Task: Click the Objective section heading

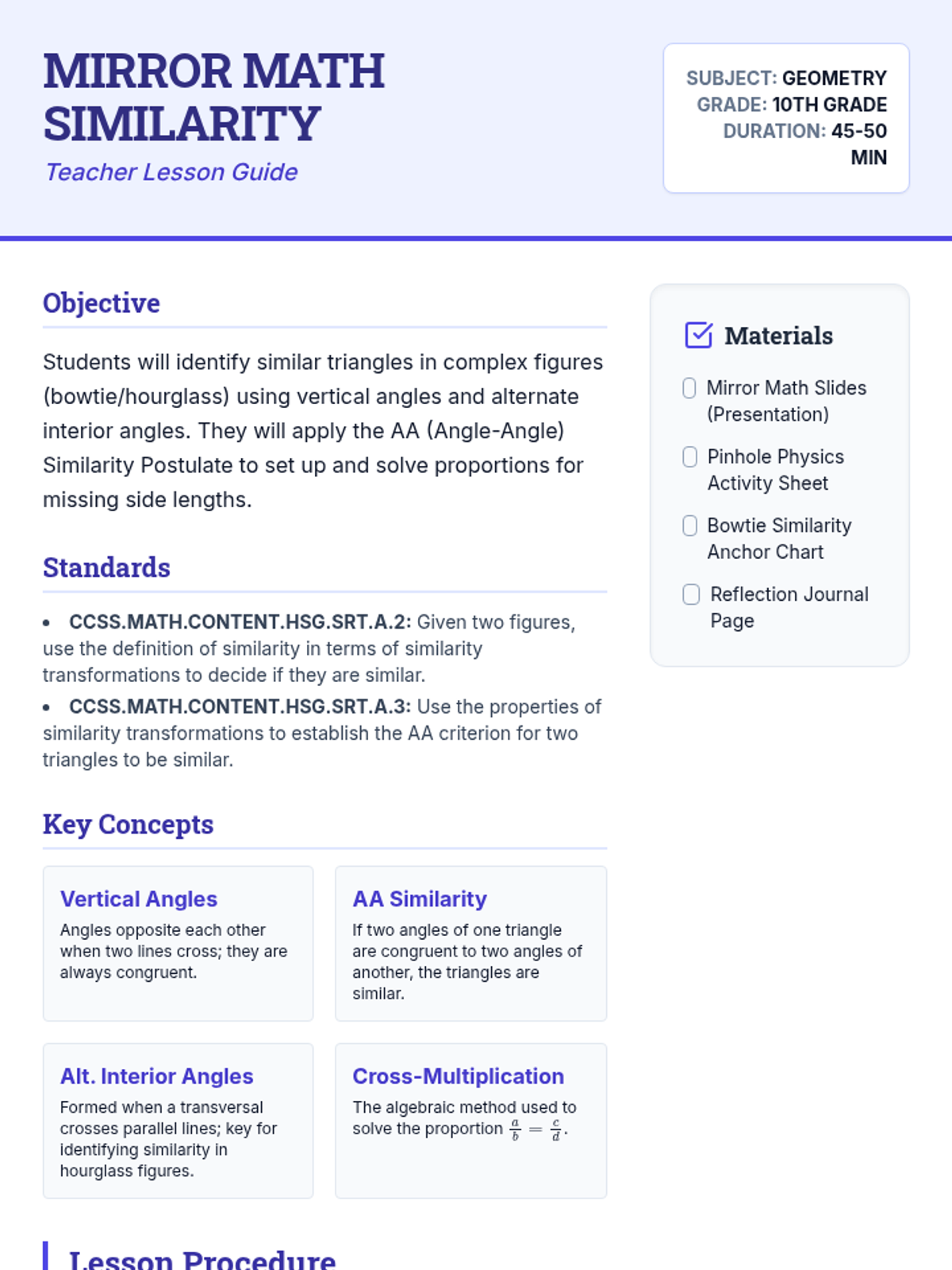Action: click(102, 303)
